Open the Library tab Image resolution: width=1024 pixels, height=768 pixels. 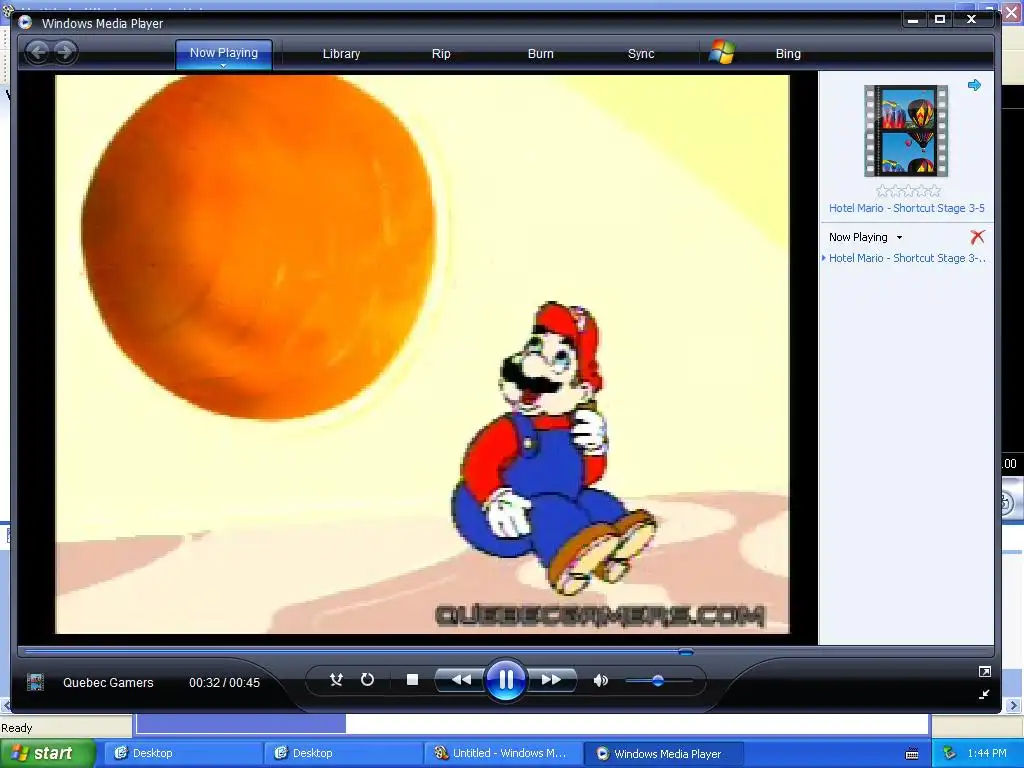(341, 54)
